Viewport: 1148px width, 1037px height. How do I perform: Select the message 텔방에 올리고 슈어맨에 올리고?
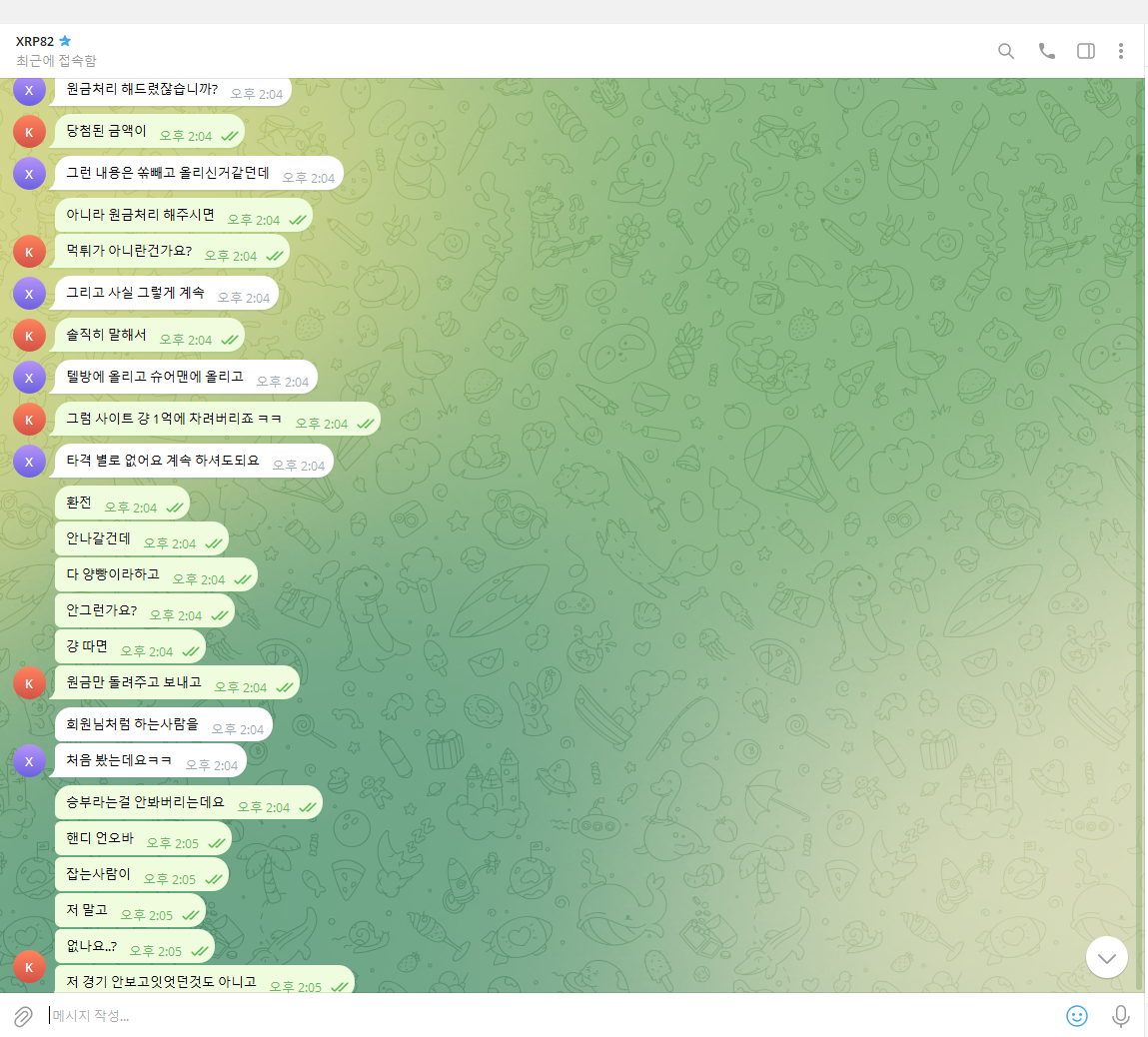coord(155,377)
